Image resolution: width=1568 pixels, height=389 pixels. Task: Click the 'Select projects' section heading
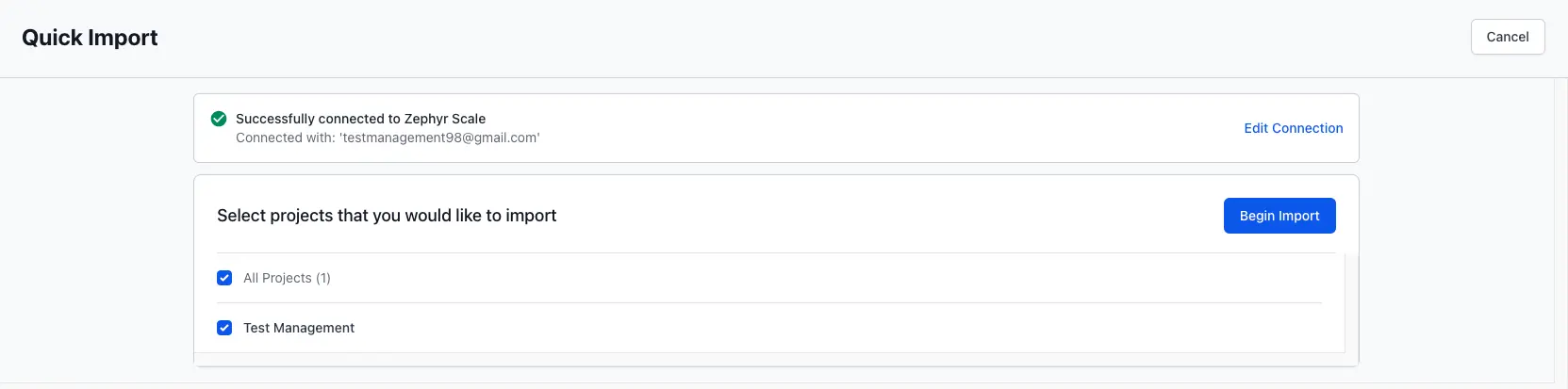click(x=387, y=216)
